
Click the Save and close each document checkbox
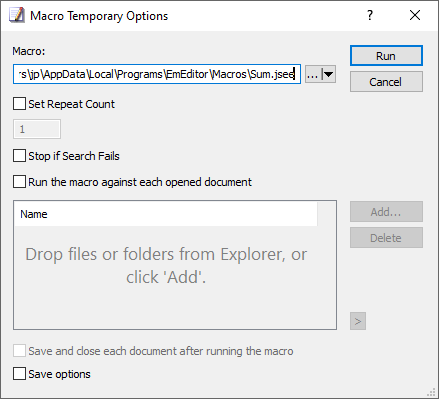click(x=19, y=351)
